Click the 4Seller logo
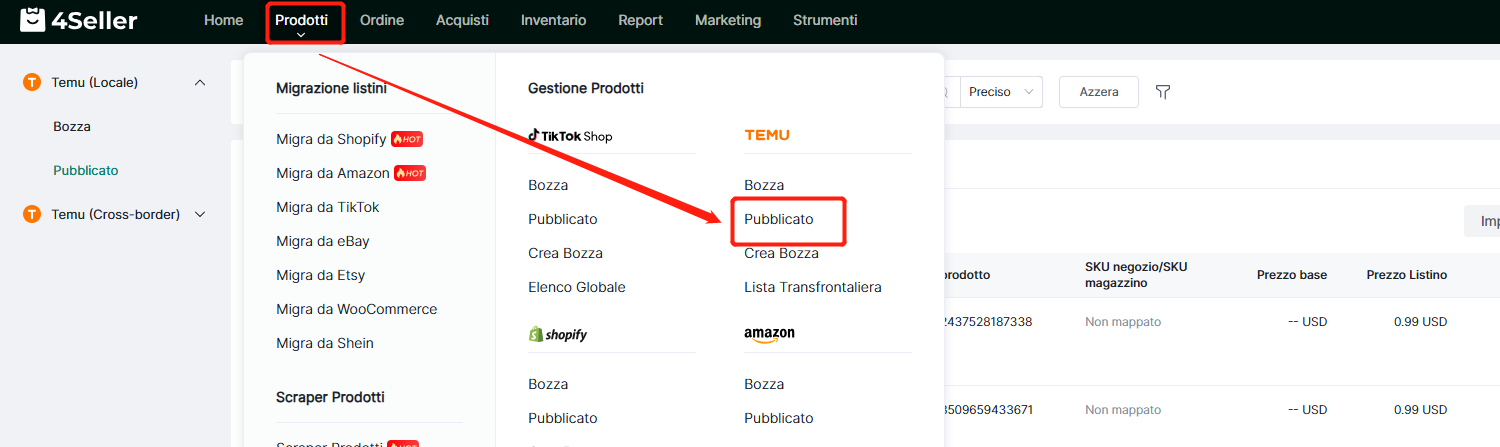This screenshot has width=1500, height=447. tap(79, 20)
